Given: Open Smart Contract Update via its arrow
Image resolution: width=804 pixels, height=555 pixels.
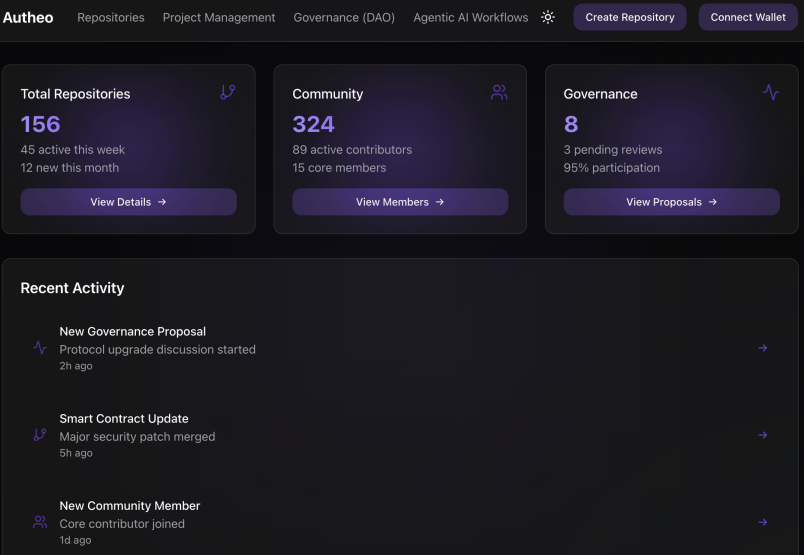Looking at the screenshot, I should [762, 435].
